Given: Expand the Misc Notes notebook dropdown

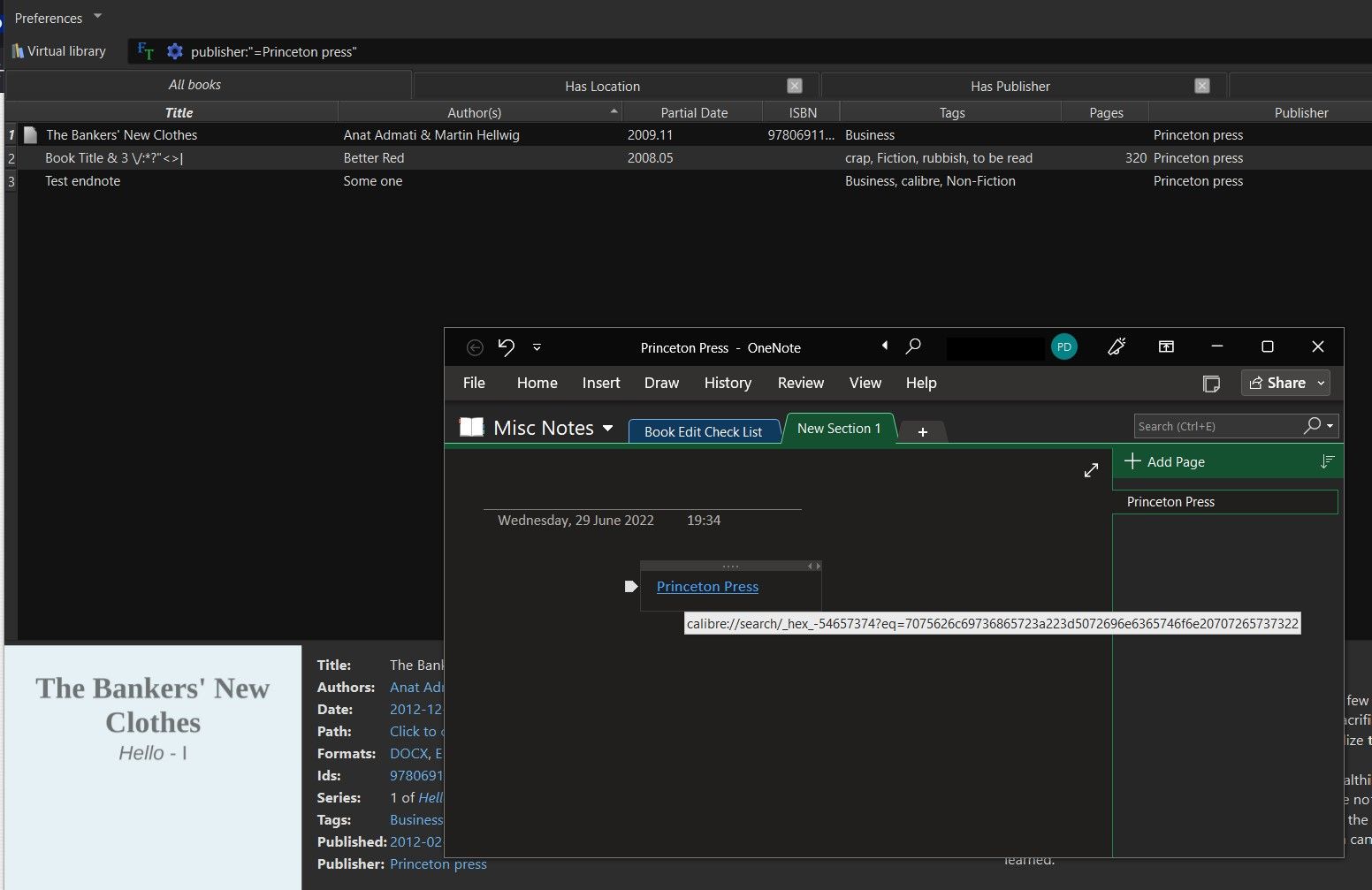Looking at the screenshot, I should 608,429.
